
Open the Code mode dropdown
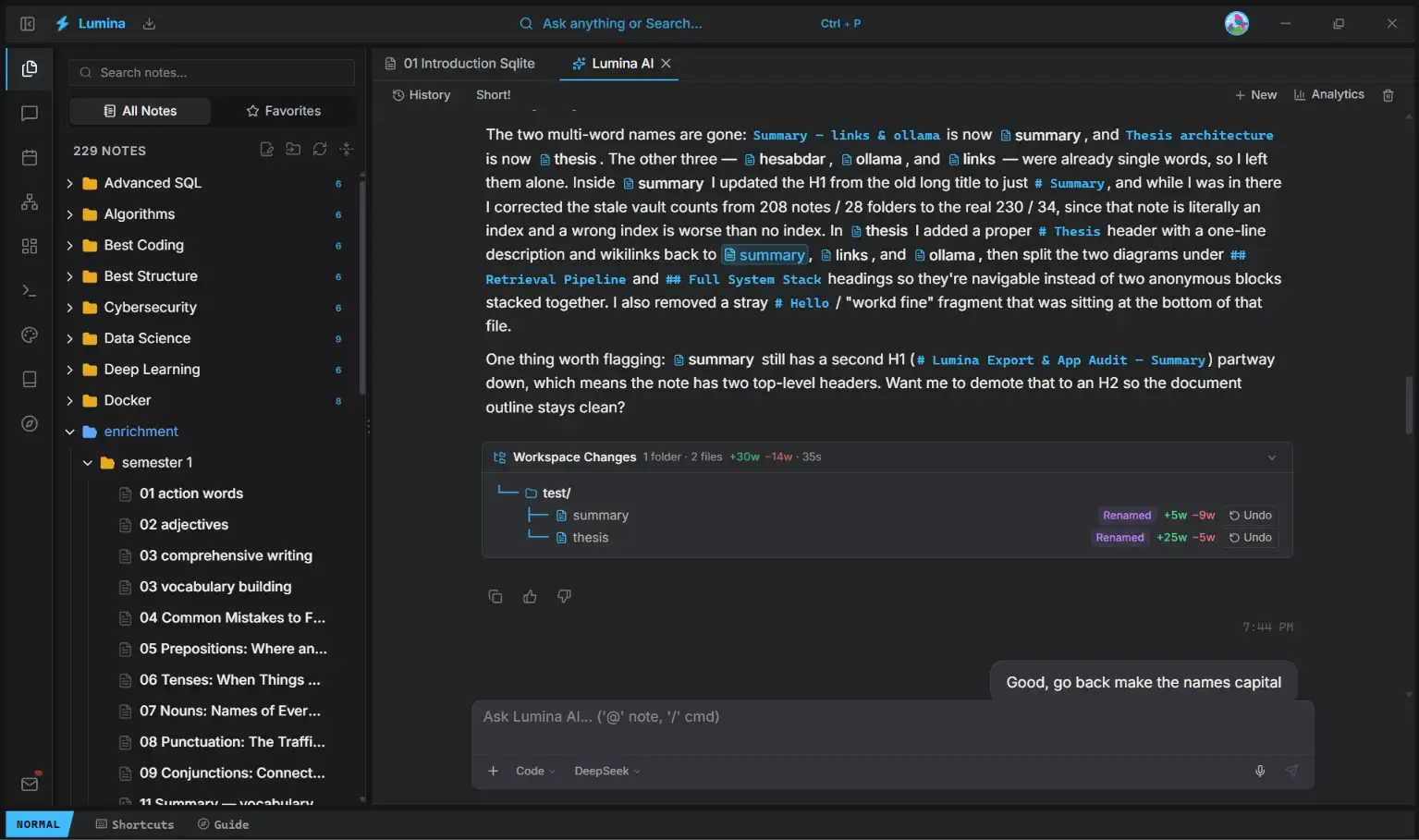535,772
